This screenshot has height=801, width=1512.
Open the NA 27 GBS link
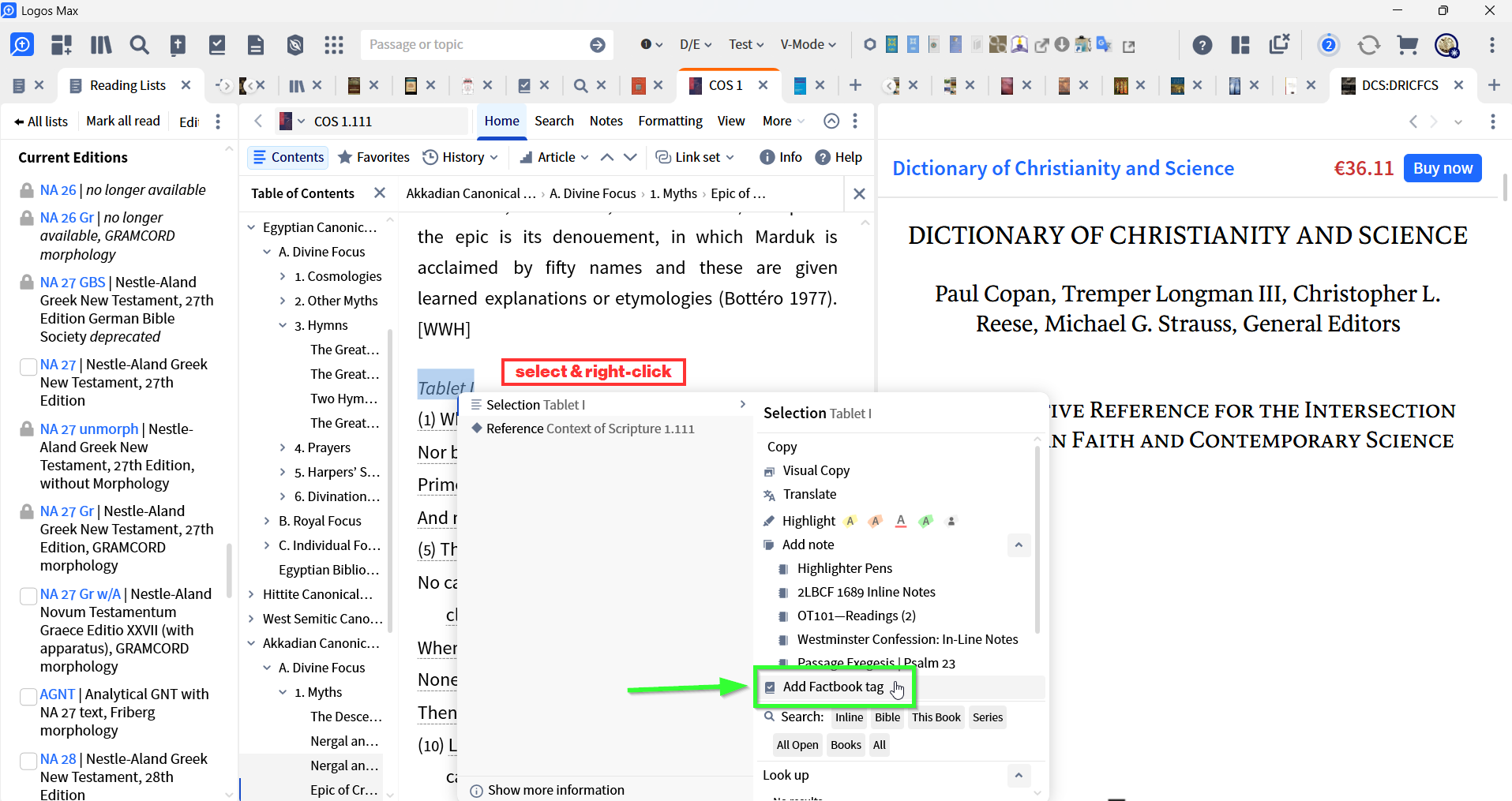click(73, 282)
